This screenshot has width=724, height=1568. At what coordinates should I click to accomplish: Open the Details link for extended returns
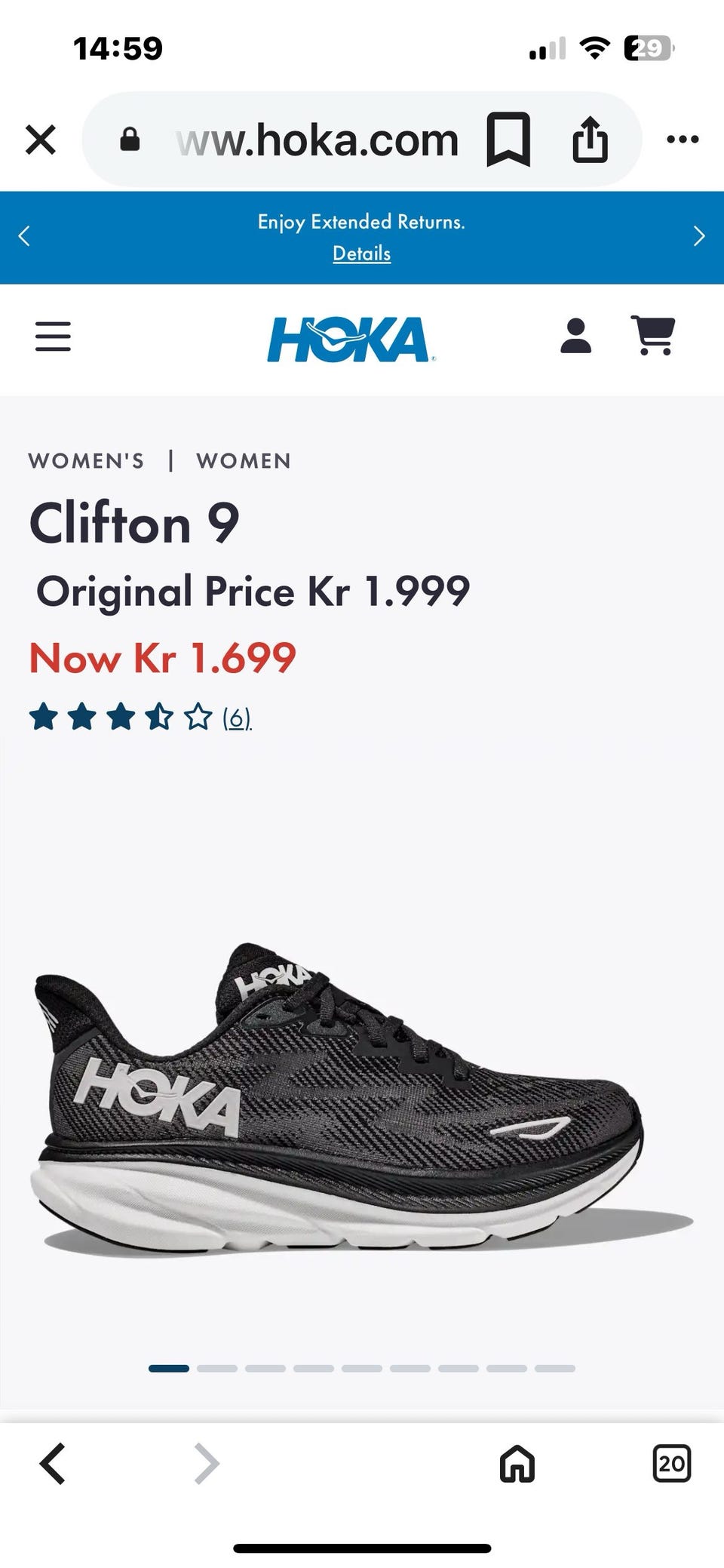point(362,254)
